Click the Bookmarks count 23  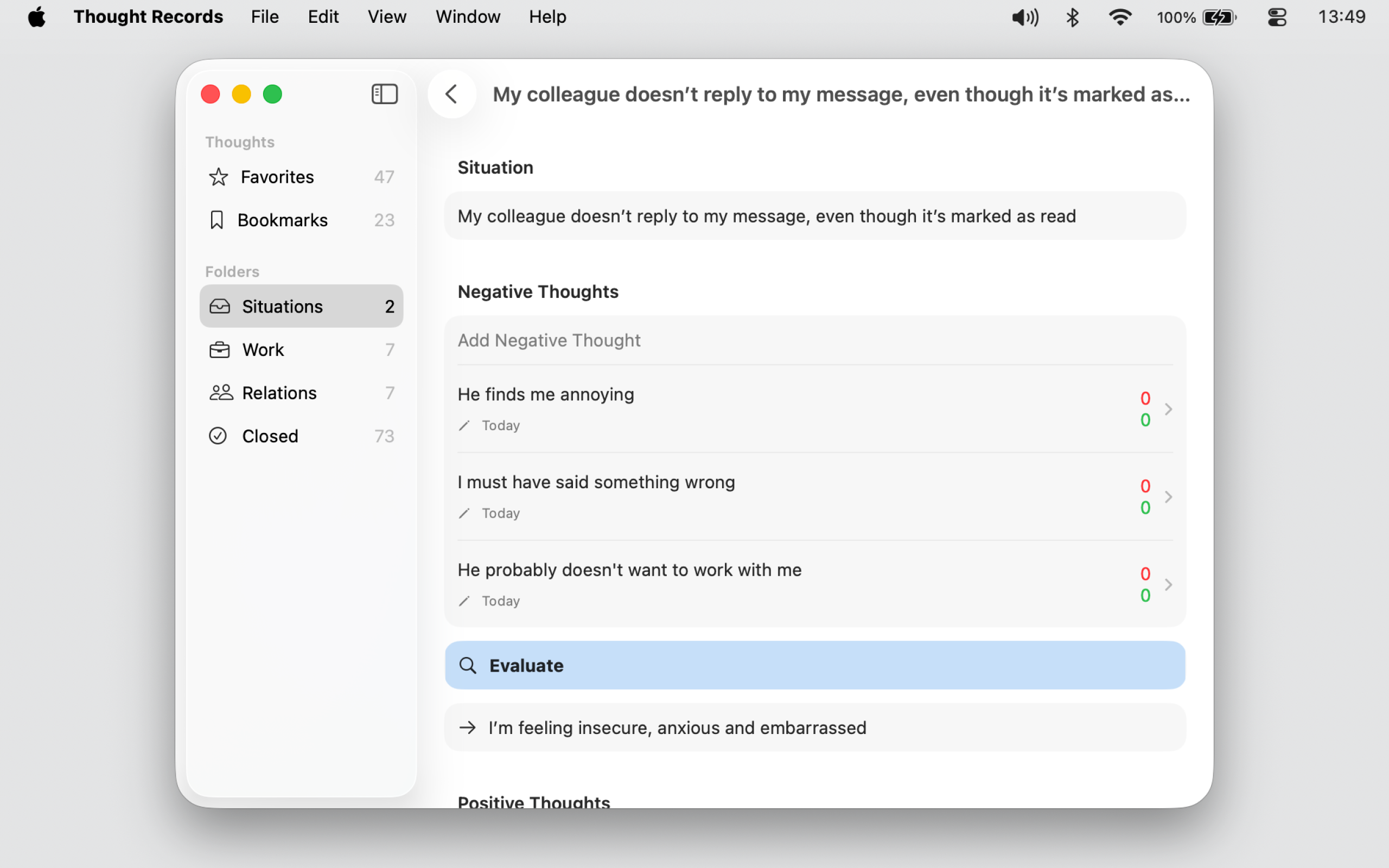(384, 220)
